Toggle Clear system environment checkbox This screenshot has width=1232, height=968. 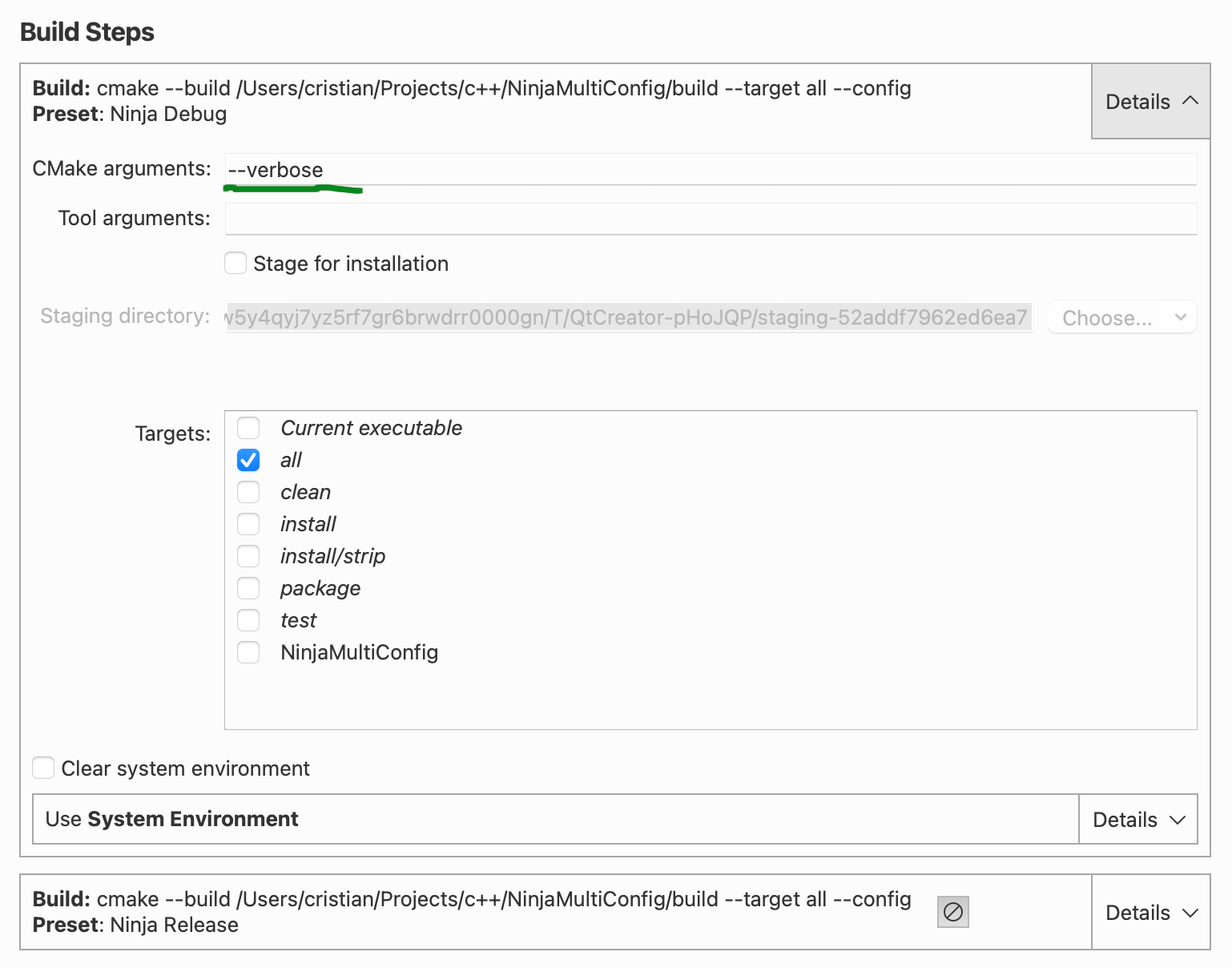[x=43, y=768]
